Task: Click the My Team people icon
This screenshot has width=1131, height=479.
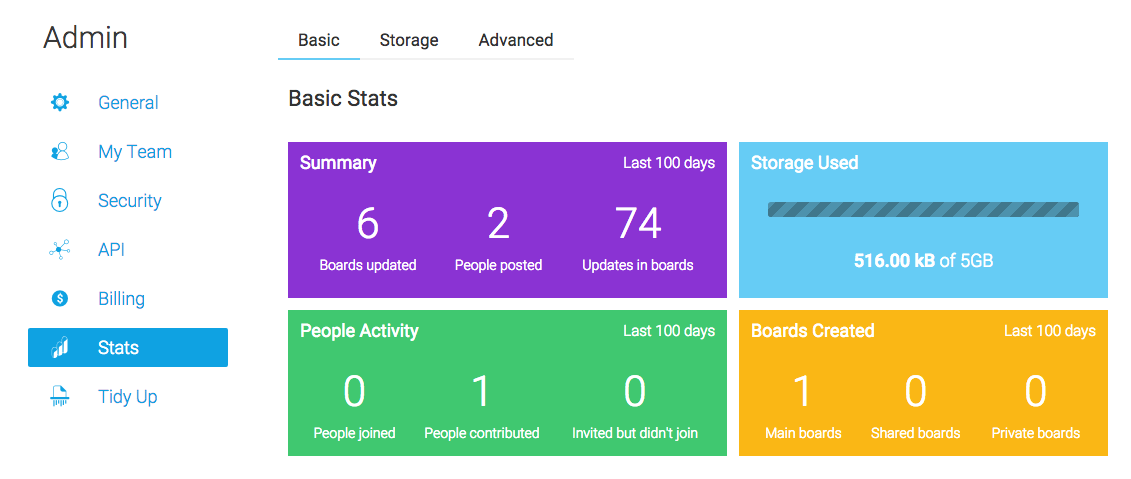Action: click(60, 151)
